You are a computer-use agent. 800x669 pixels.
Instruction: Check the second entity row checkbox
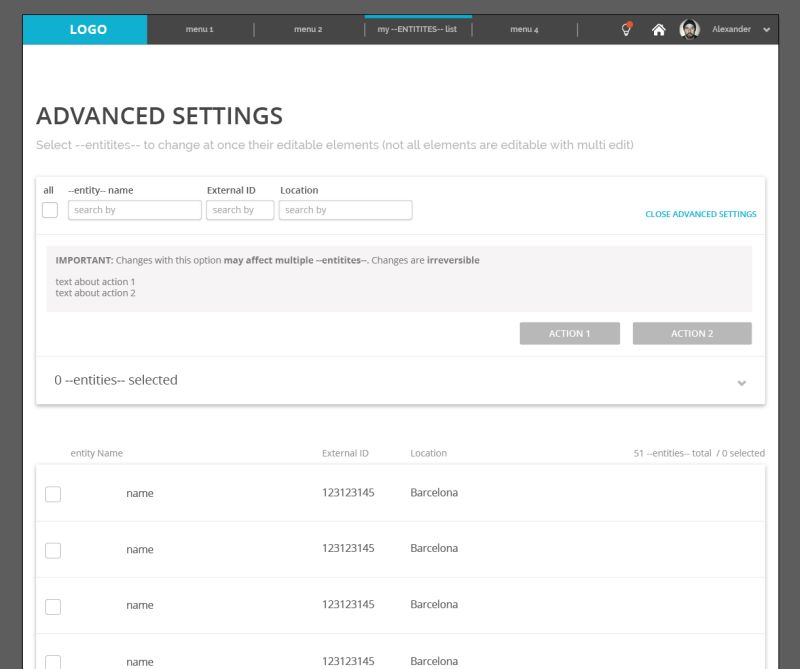click(53, 549)
